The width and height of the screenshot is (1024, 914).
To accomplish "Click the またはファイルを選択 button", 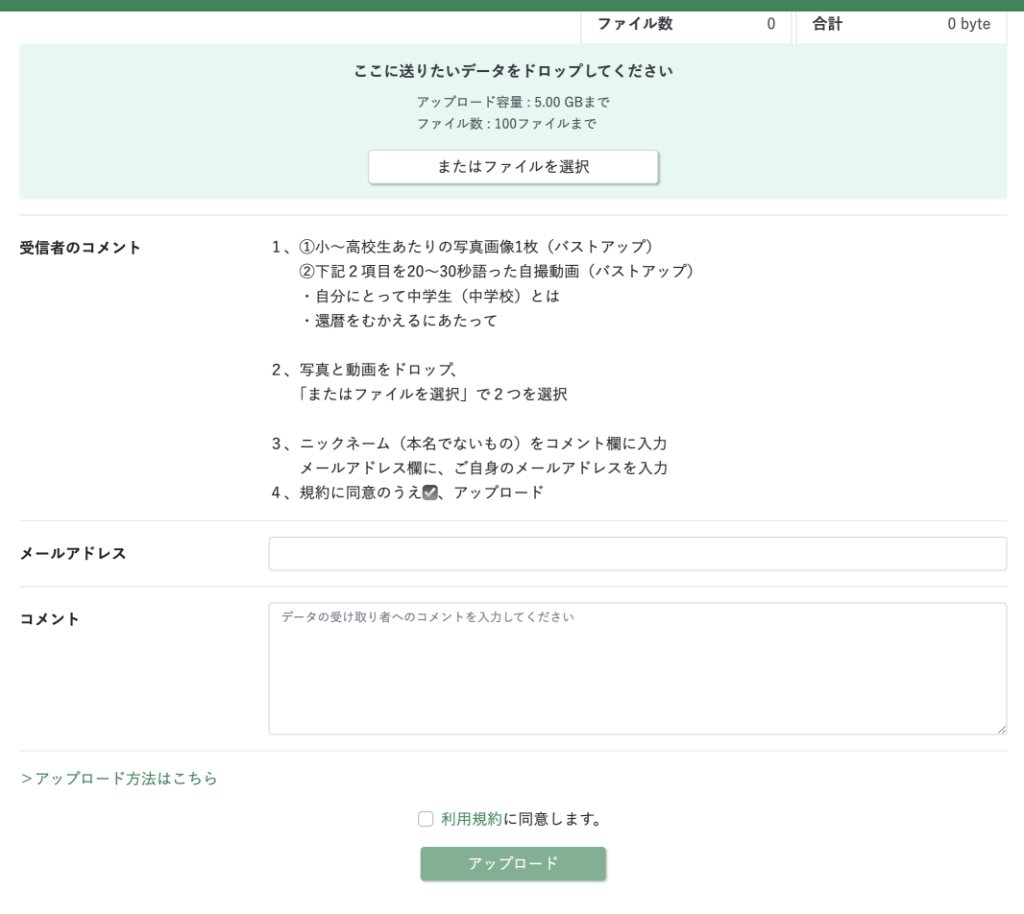I will click(513, 167).
